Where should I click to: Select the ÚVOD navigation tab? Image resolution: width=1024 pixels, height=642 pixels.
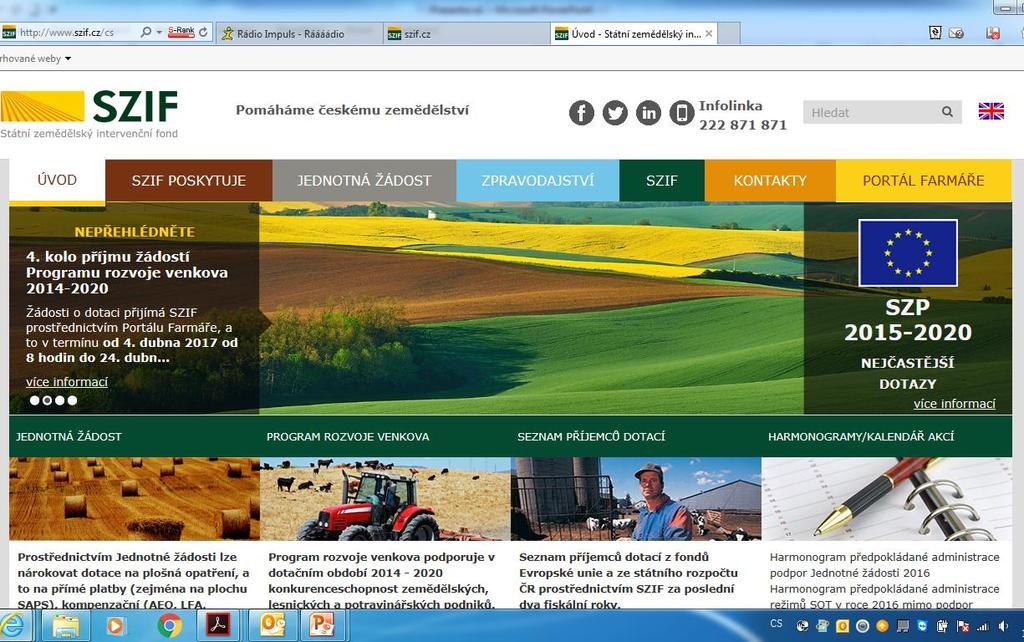(x=57, y=180)
